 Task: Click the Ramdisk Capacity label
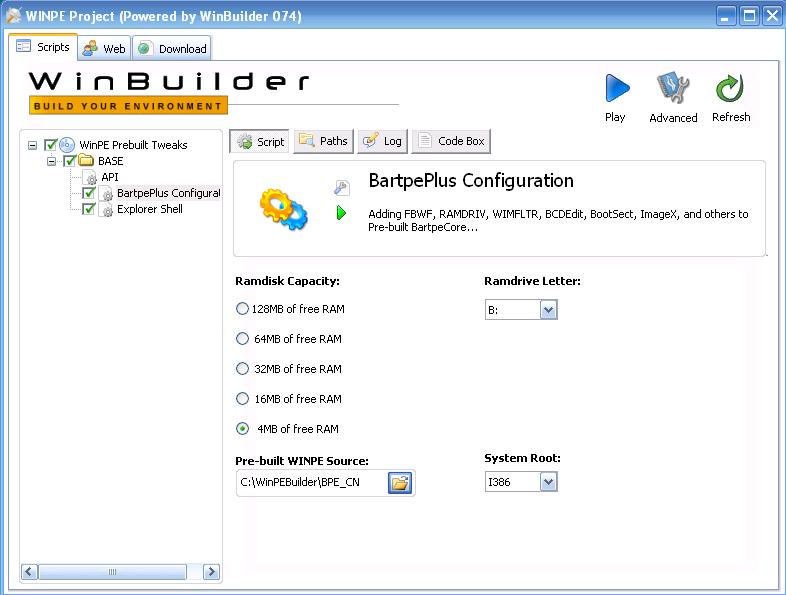(287, 281)
